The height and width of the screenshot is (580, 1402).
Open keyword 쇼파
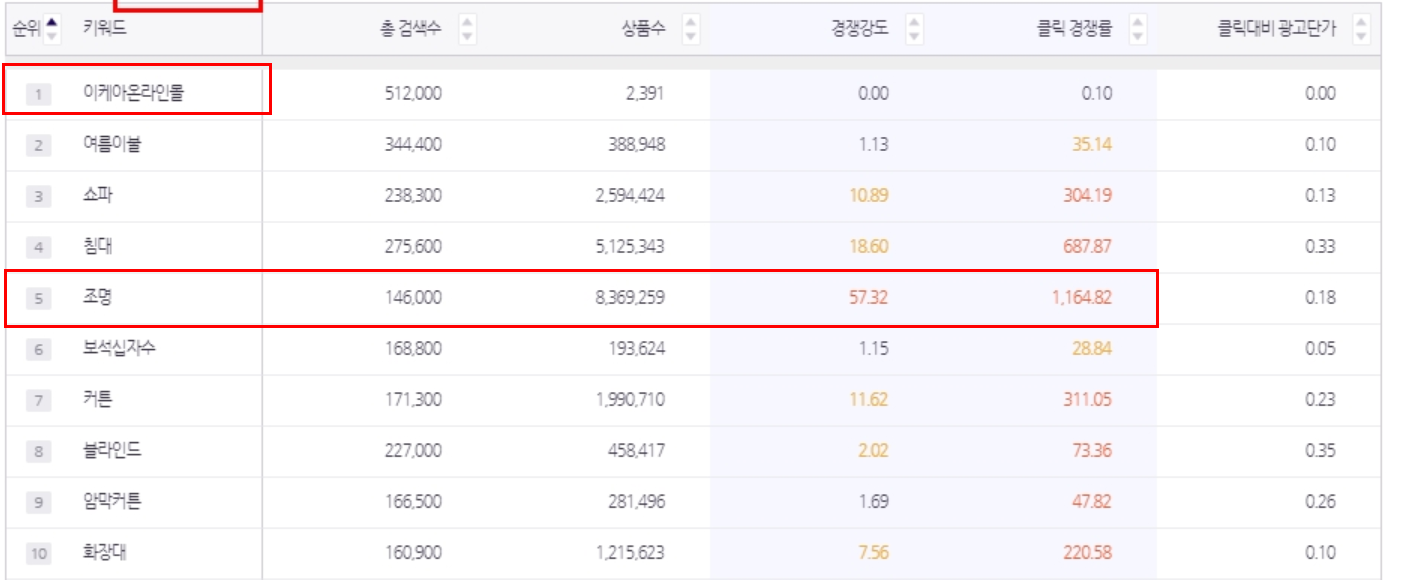tap(98, 196)
